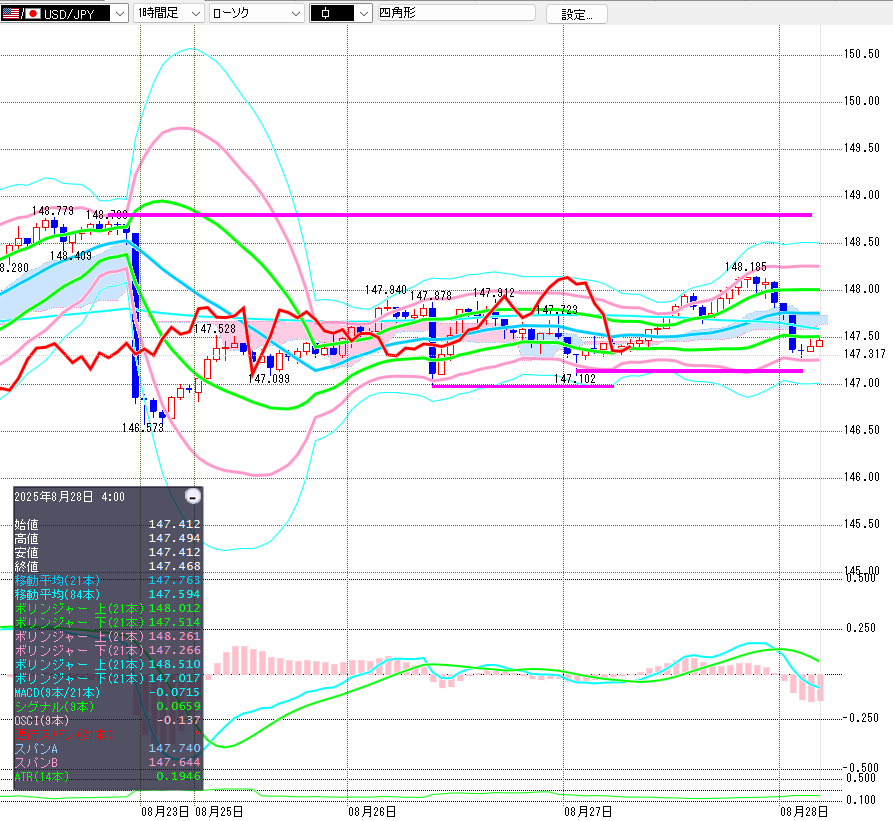
Task: Select the pink ボリンジャー 下 147.266 row
Action: [108, 650]
